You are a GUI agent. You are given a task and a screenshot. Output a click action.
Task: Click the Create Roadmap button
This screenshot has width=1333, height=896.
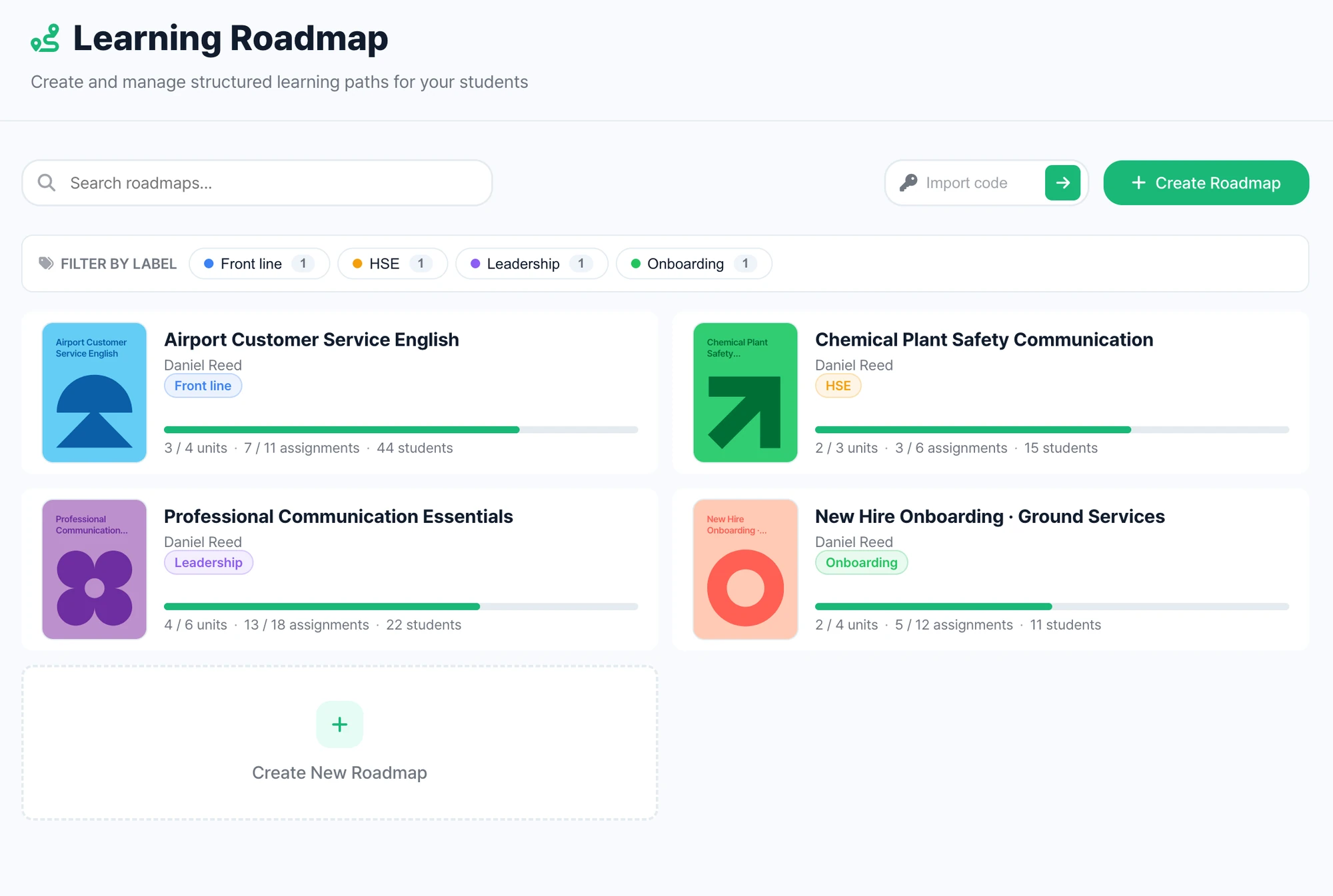click(x=1206, y=183)
